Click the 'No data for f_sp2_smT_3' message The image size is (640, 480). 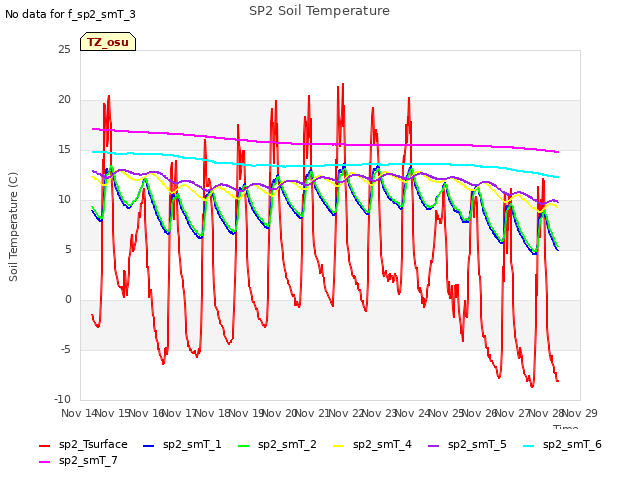pyautogui.click(x=70, y=14)
